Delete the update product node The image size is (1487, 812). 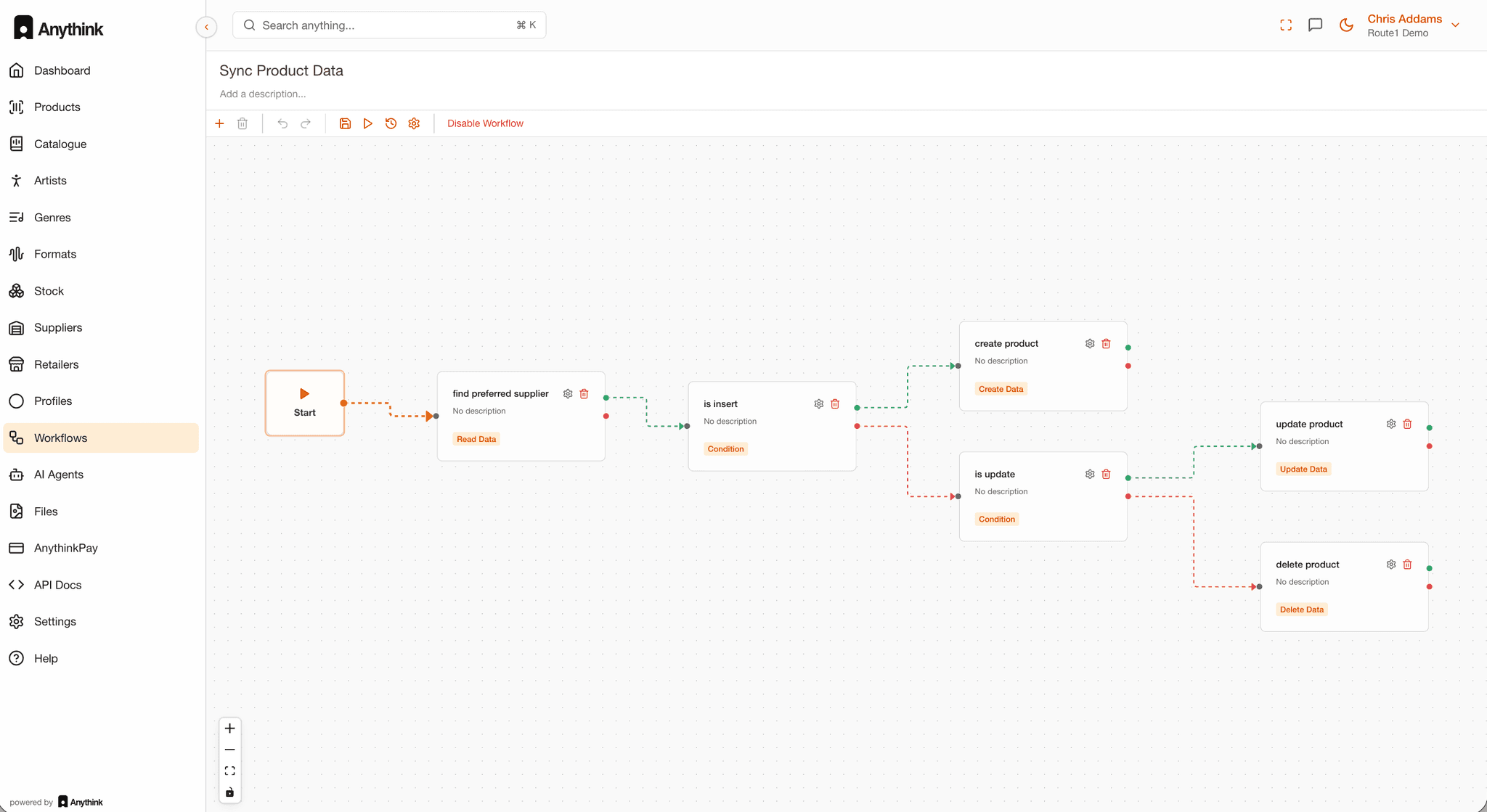point(1407,425)
